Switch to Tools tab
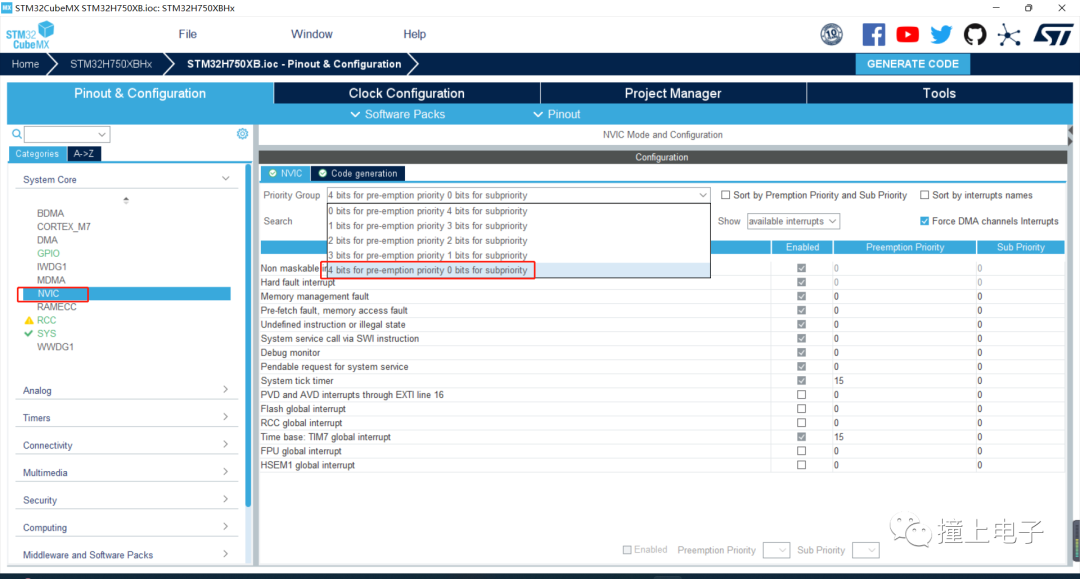Image resolution: width=1080 pixels, height=579 pixels. pyautogui.click(x=939, y=93)
